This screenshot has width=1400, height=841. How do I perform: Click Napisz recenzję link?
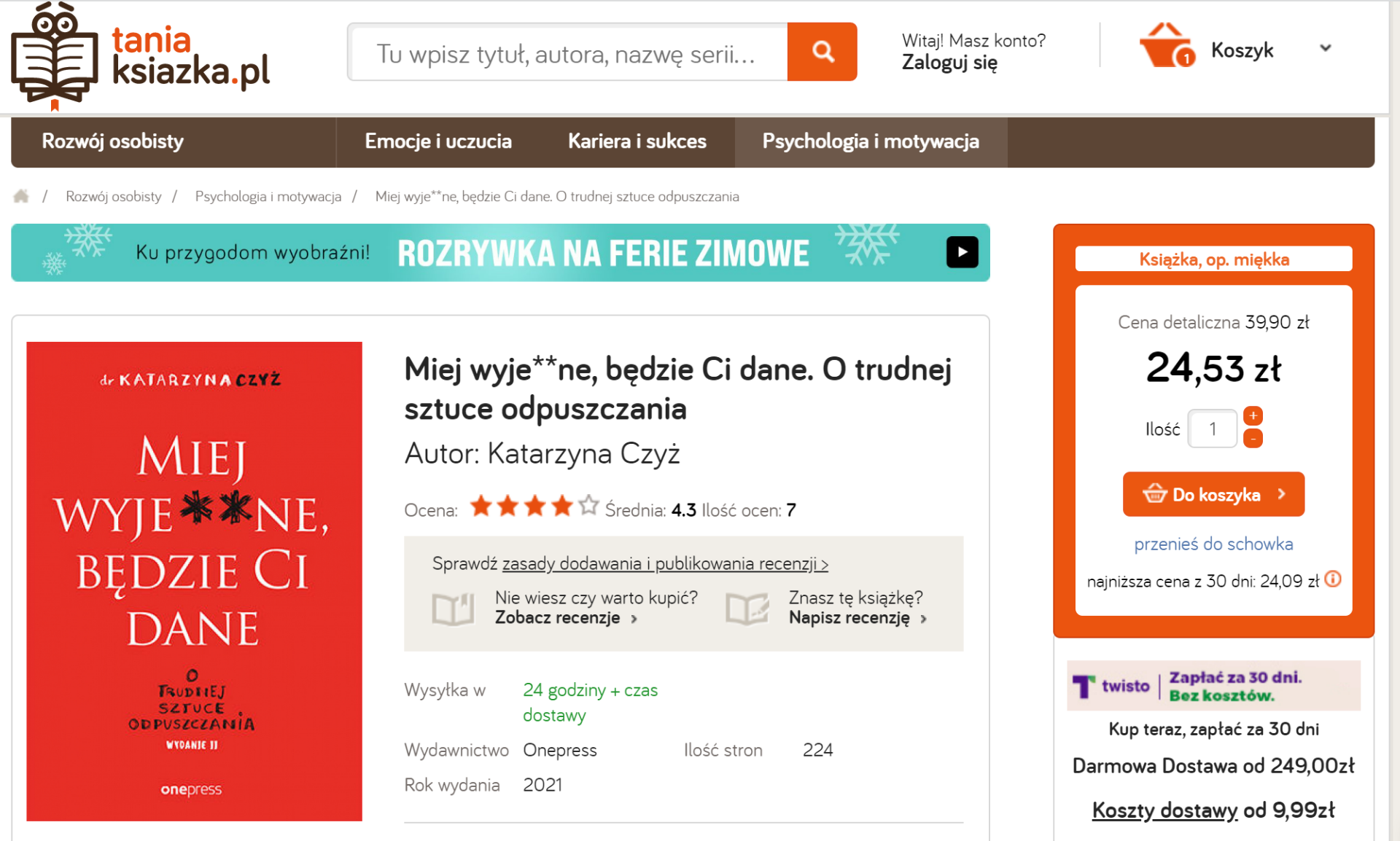[857, 618]
